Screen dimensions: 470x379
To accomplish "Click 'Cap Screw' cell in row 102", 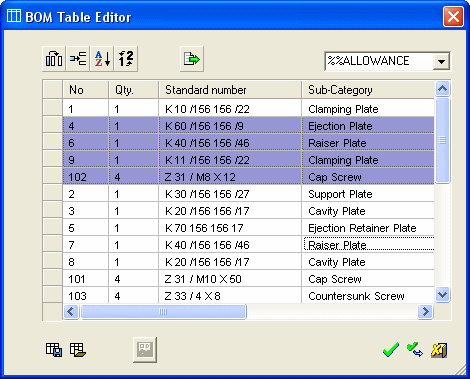I will tap(368, 177).
